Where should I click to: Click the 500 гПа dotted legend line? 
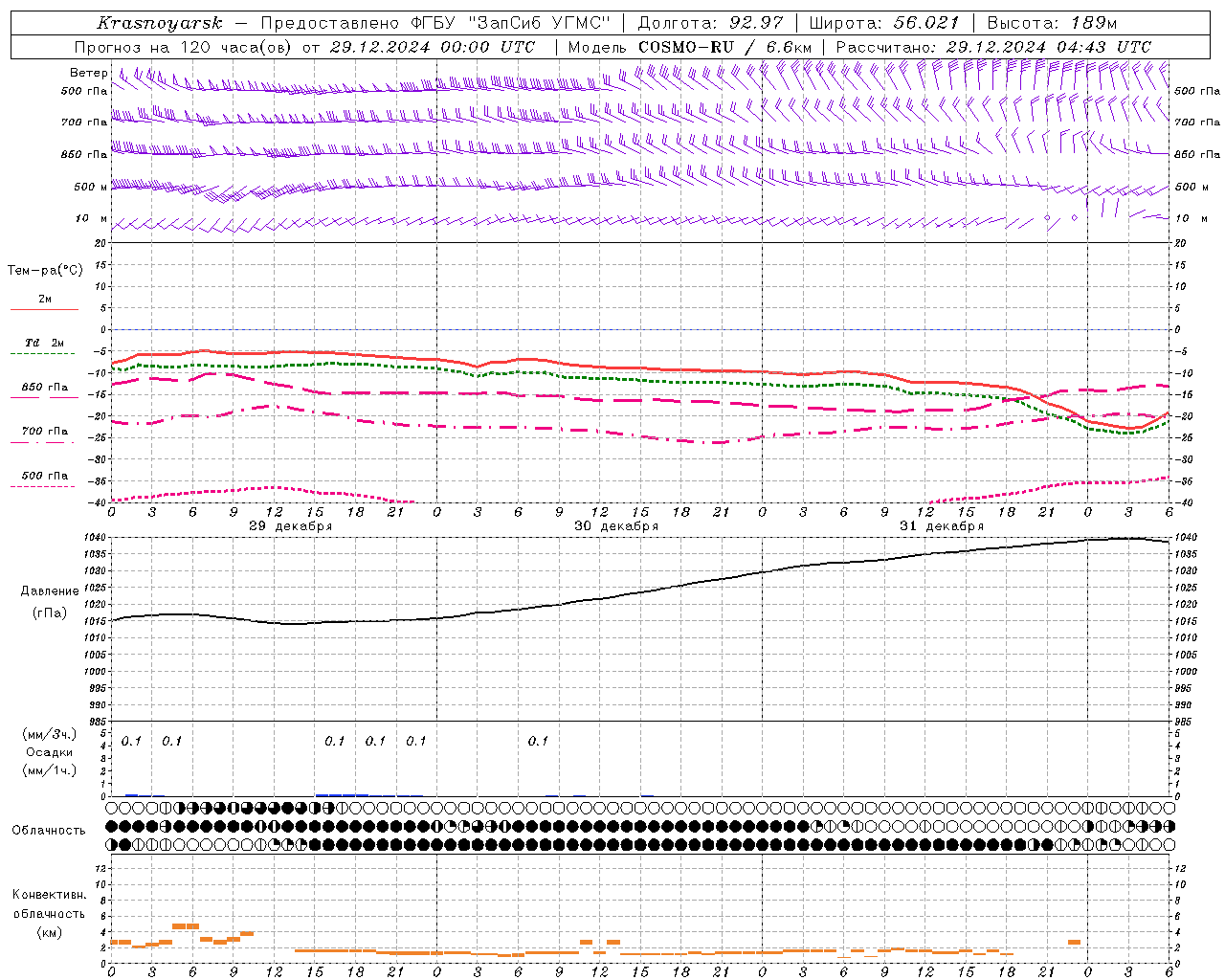[x=42, y=486]
